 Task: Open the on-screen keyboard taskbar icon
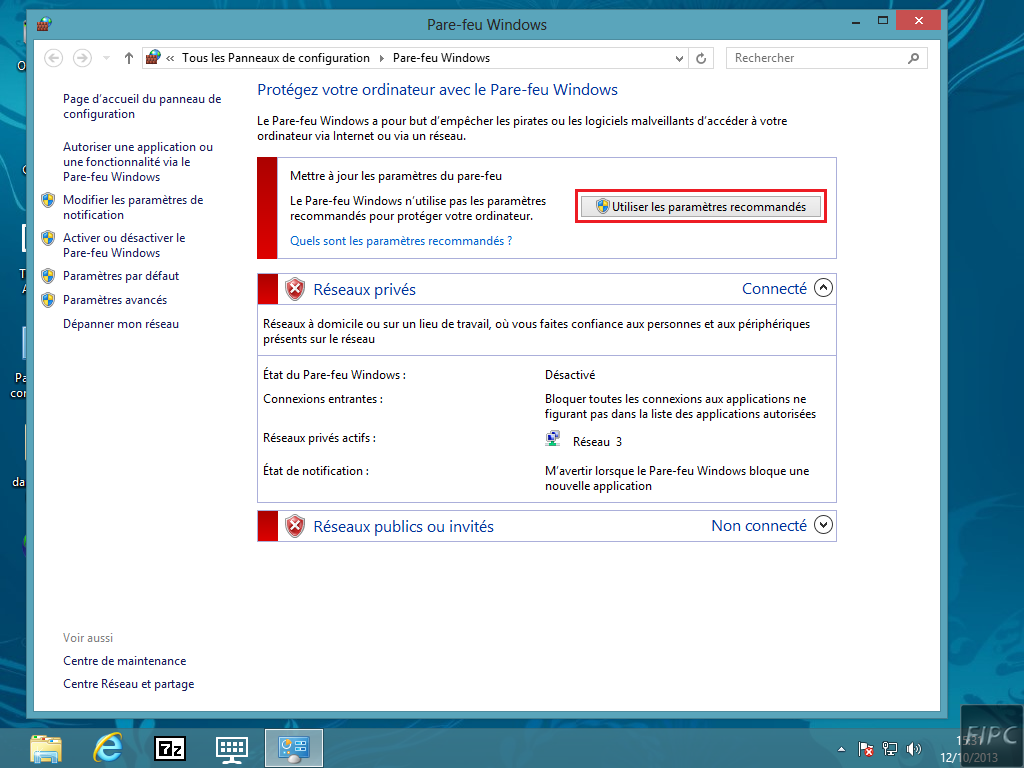(x=232, y=747)
